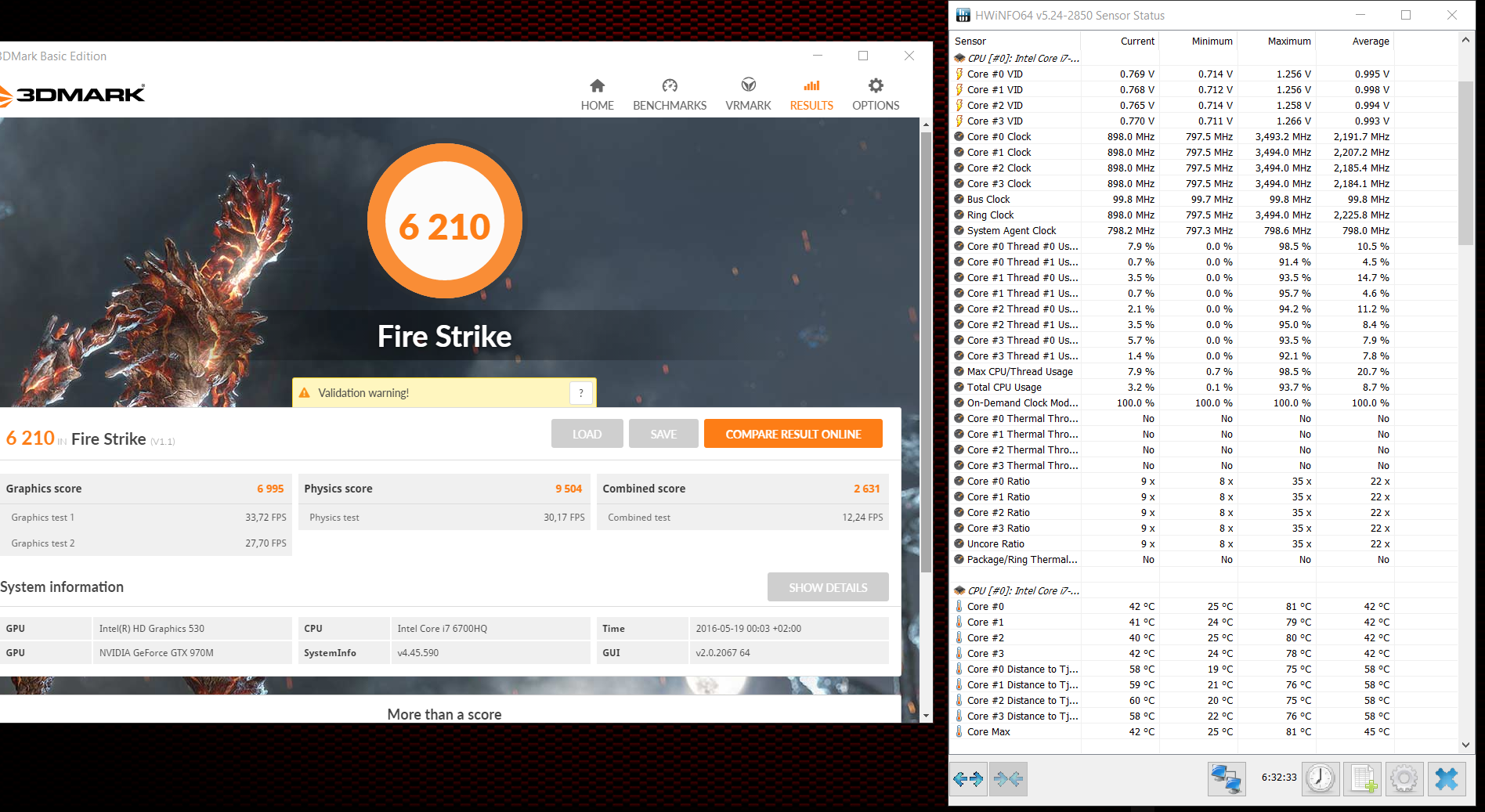
Task: Open the BENCHMARKS tab
Action: pos(670,95)
